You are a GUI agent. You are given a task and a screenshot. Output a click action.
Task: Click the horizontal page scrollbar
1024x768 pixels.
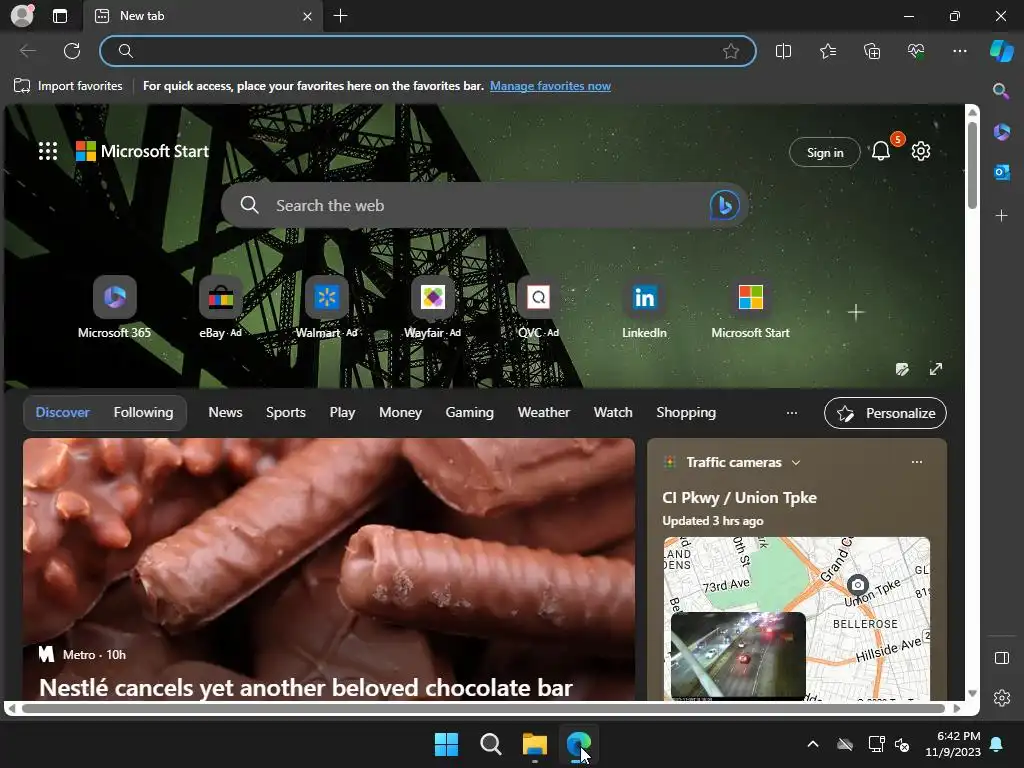(483, 708)
